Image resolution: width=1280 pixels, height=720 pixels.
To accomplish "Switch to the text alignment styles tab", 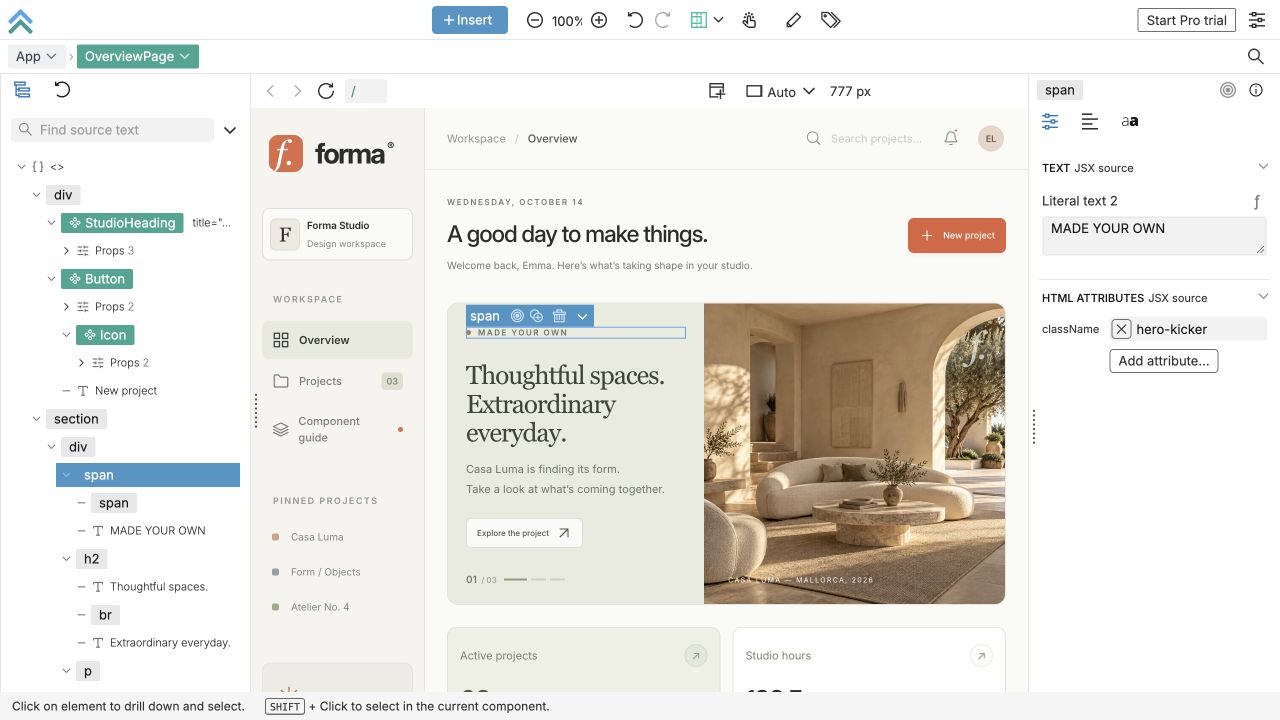I will 1090,121.
